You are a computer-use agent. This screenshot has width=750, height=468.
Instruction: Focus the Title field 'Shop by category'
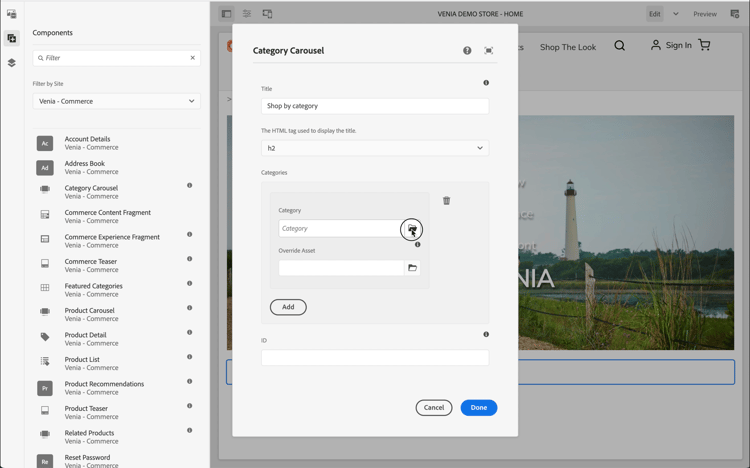[375, 106]
